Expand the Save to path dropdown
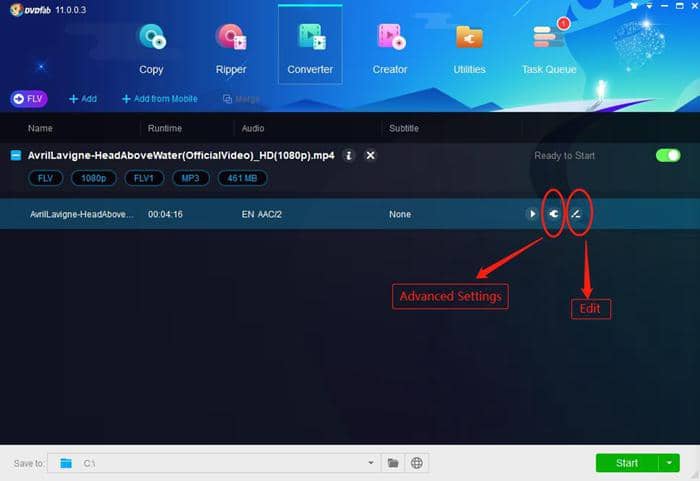 point(371,463)
